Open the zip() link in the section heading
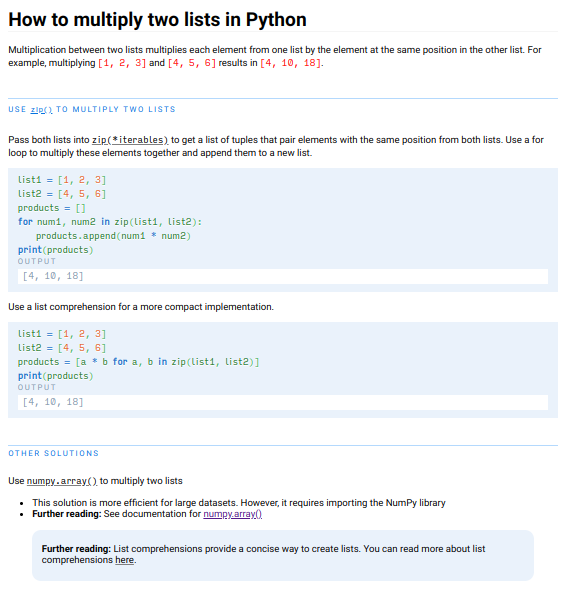This screenshot has height=590, width=567. pyautogui.click(x=41, y=109)
